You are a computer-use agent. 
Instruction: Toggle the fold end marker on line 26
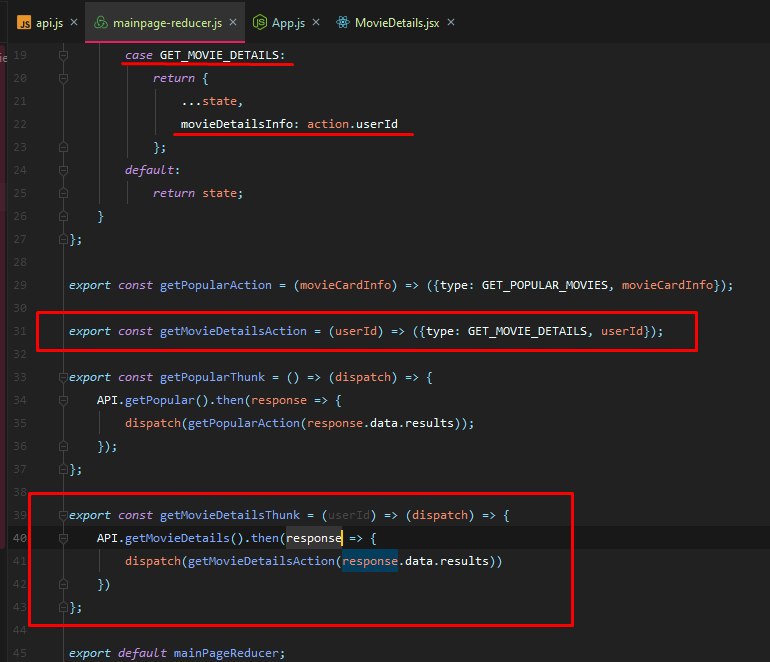click(x=63, y=216)
